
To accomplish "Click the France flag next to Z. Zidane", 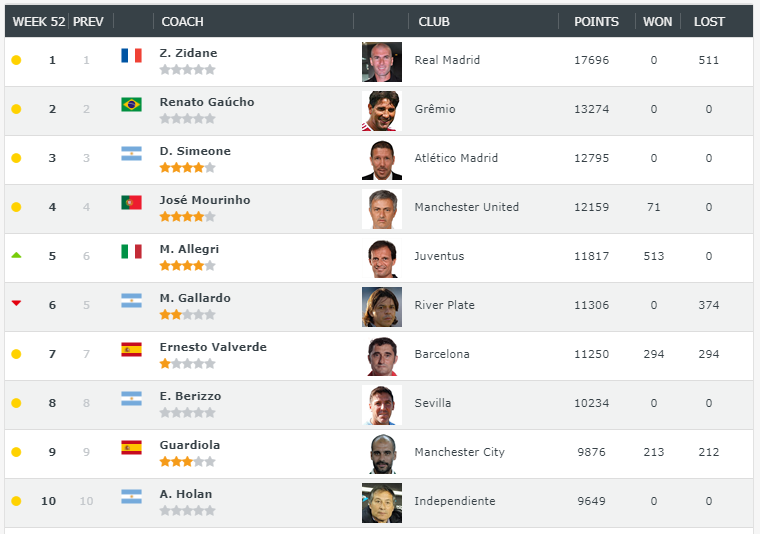I will (x=131, y=56).
